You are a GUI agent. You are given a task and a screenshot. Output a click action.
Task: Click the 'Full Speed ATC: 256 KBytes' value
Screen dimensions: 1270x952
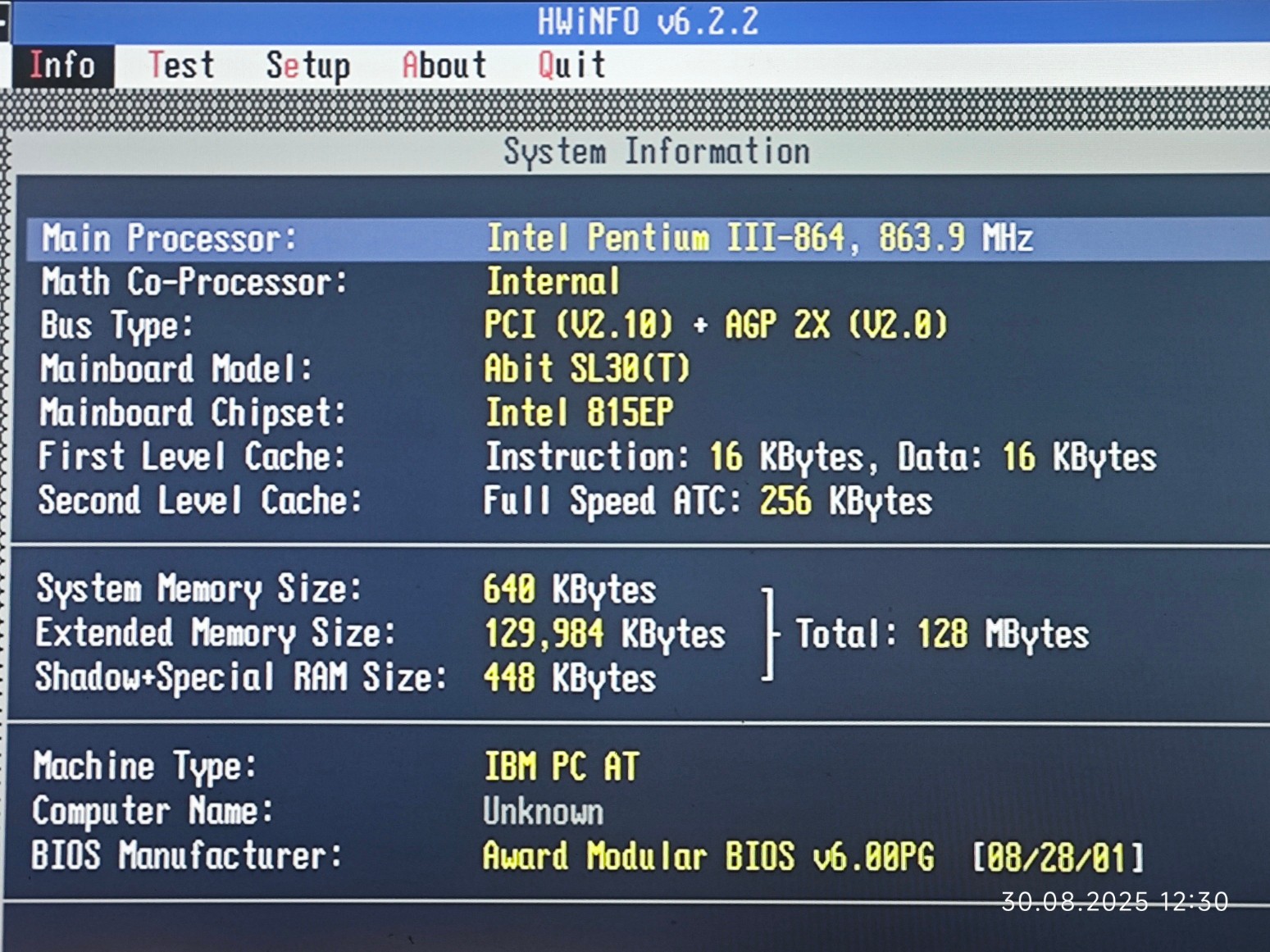[x=708, y=501]
